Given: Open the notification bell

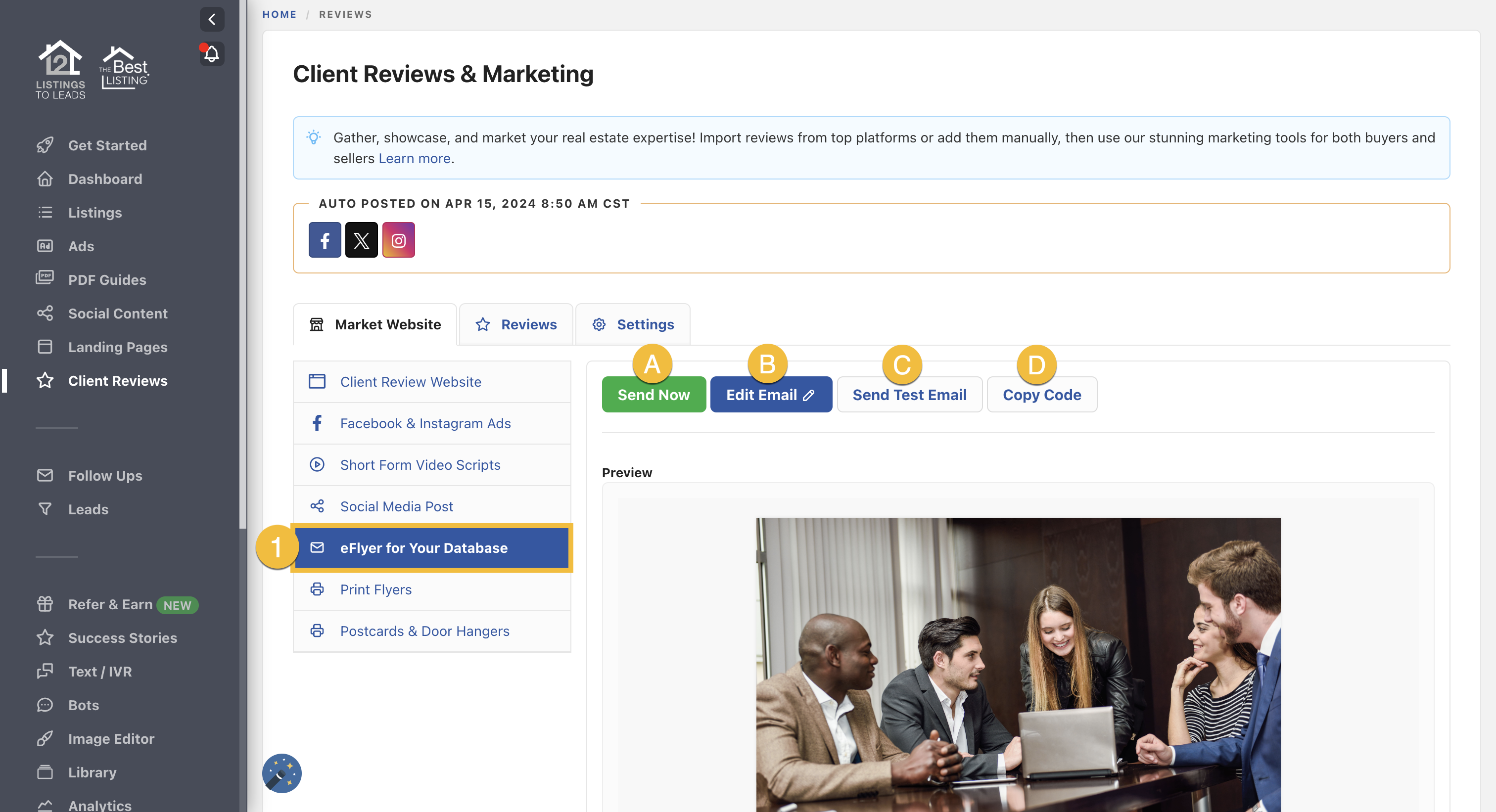Looking at the screenshot, I should point(211,53).
